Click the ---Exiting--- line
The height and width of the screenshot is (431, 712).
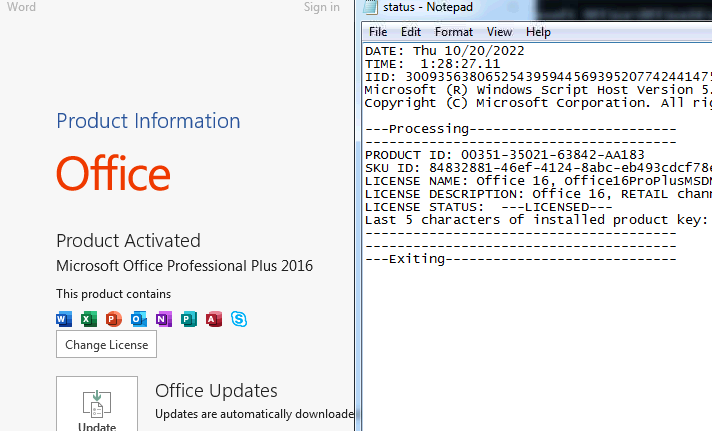[x=521, y=259]
